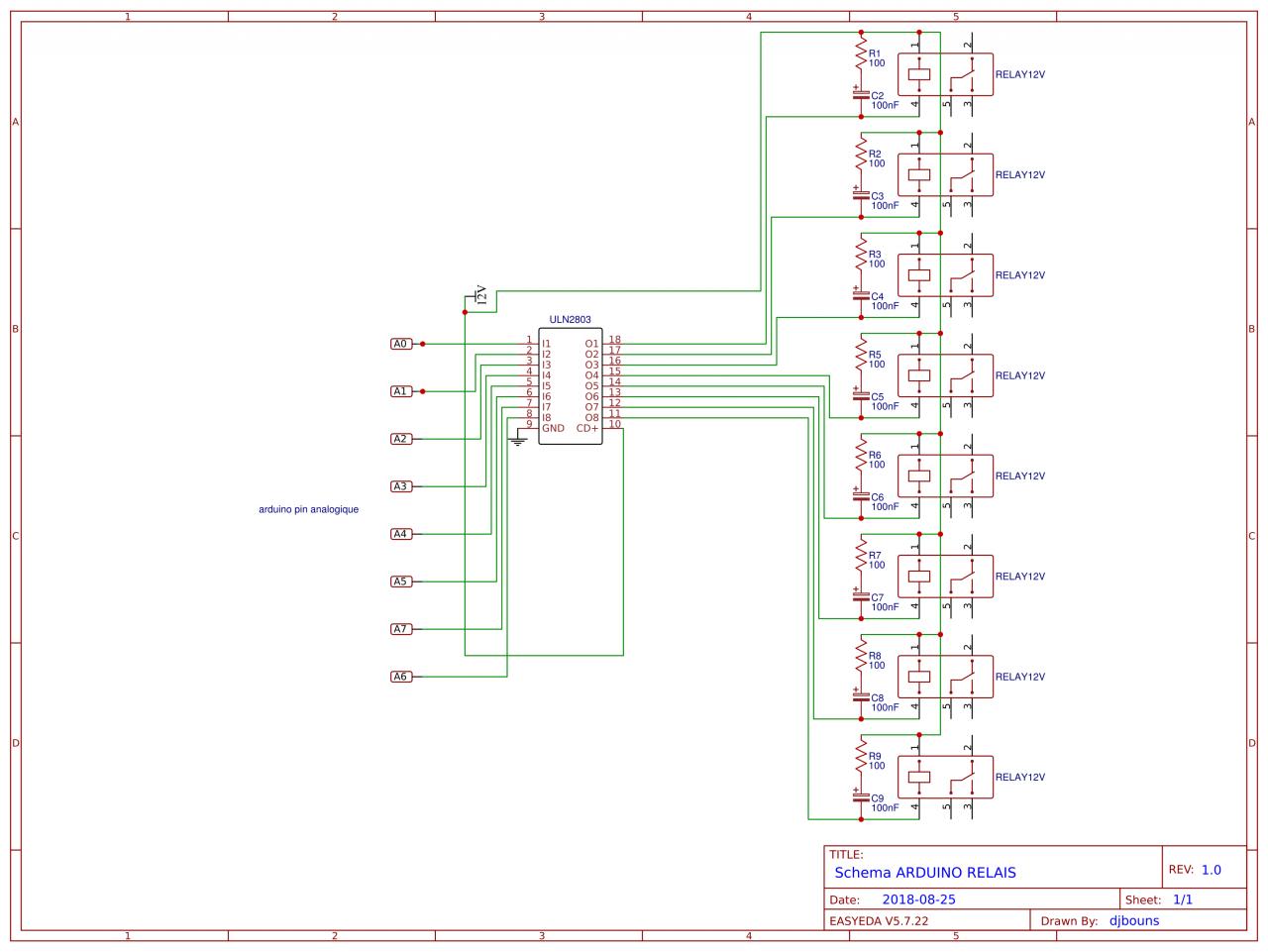Viewport: 1268px width, 952px height.
Task: Select the relay symbol beside resistor R2
Action: tap(945, 174)
